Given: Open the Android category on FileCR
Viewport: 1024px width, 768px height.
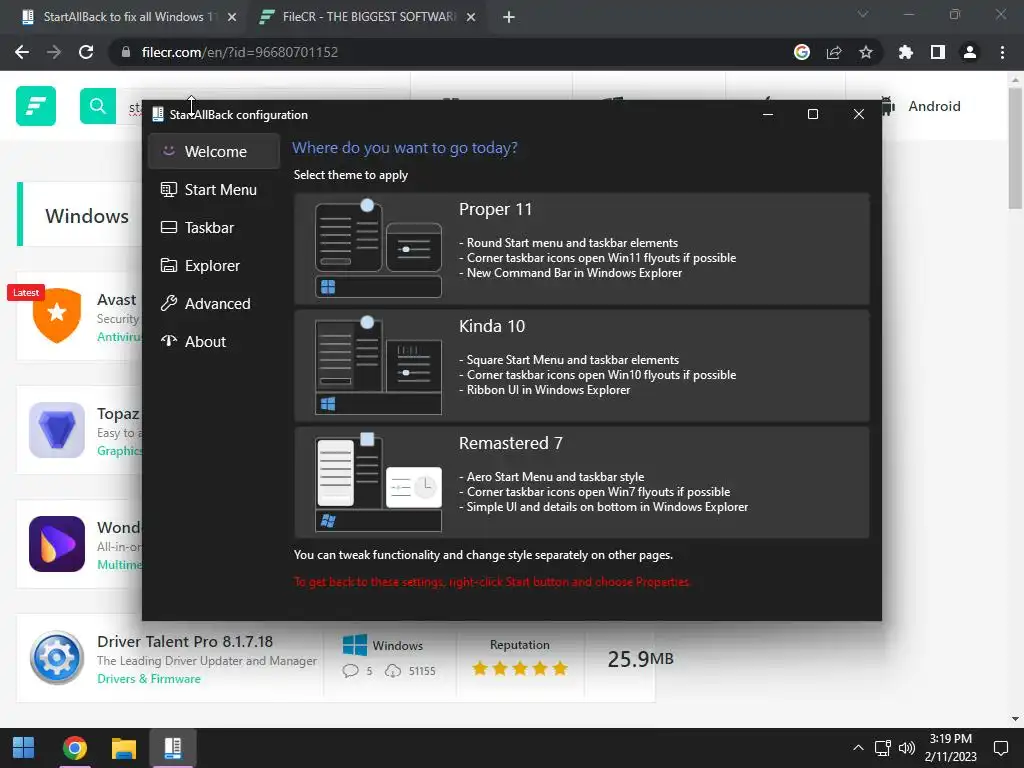Looking at the screenshot, I should pos(921,106).
